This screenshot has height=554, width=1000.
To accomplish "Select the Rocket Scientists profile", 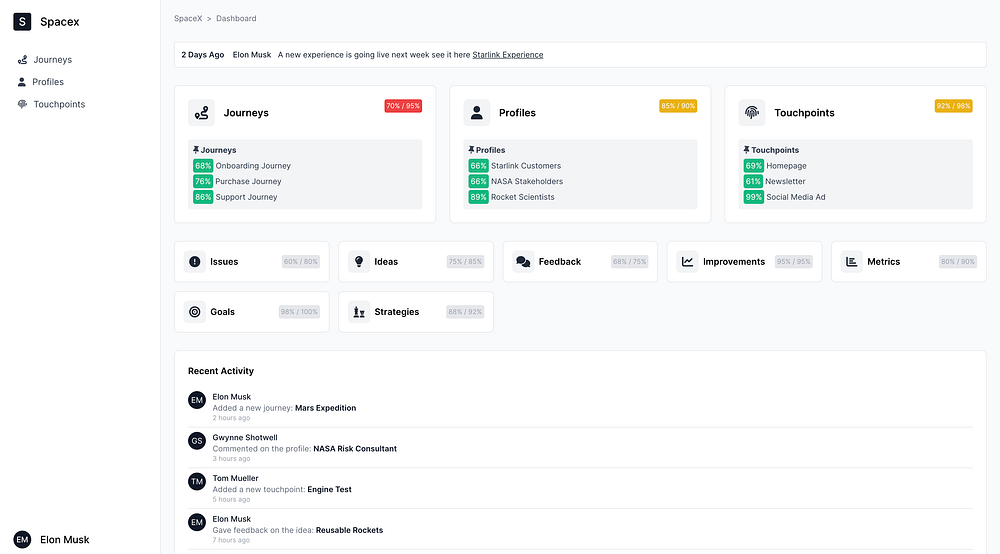I will click(523, 197).
